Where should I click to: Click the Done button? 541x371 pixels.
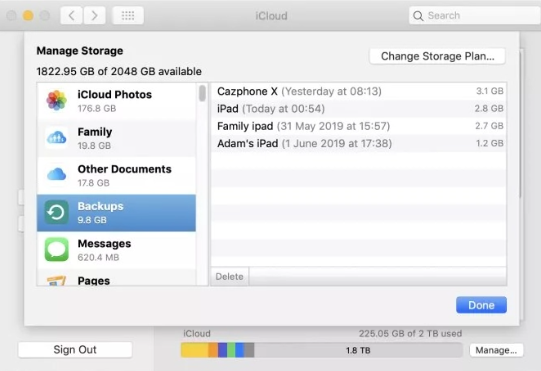[481, 305]
